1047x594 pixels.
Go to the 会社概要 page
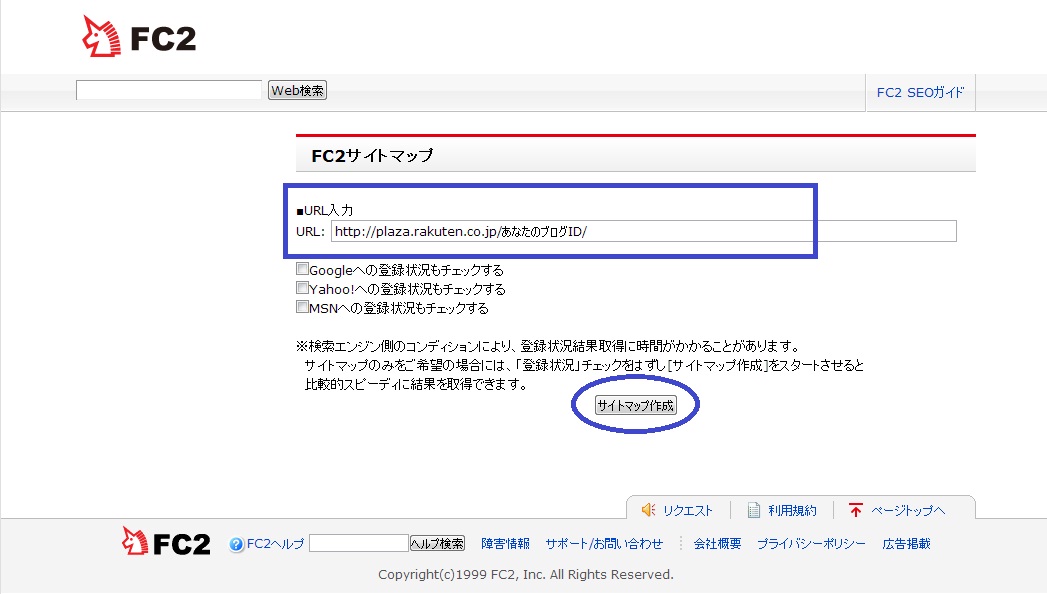pyautogui.click(x=717, y=543)
